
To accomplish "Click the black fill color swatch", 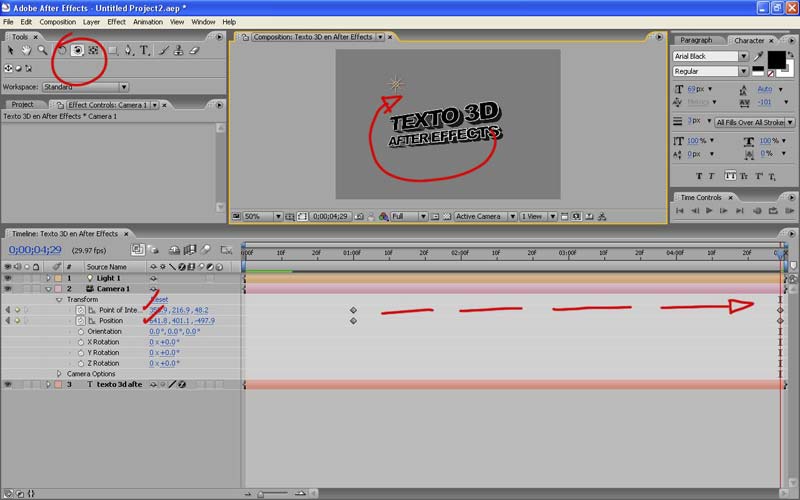I will (777, 60).
